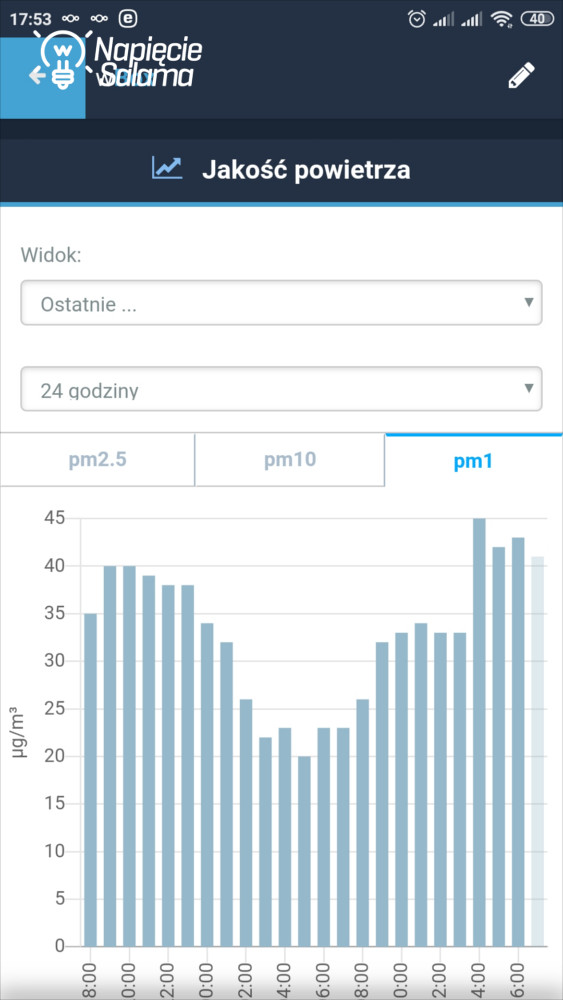Tap the circled e status bar icon
This screenshot has width=563, height=1000.
click(128, 19)
